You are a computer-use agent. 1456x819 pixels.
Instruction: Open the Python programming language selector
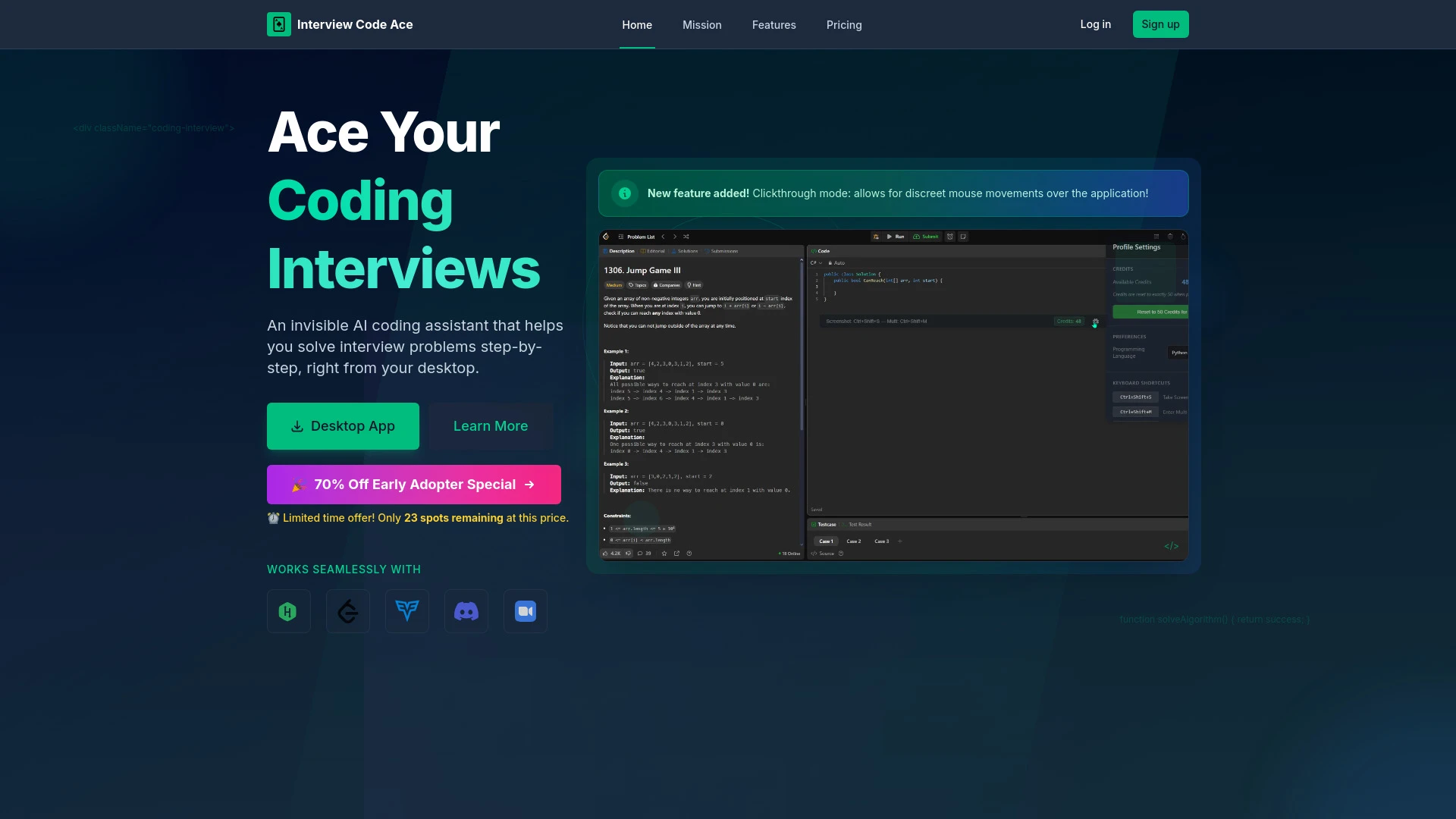tap(1178, 353)
